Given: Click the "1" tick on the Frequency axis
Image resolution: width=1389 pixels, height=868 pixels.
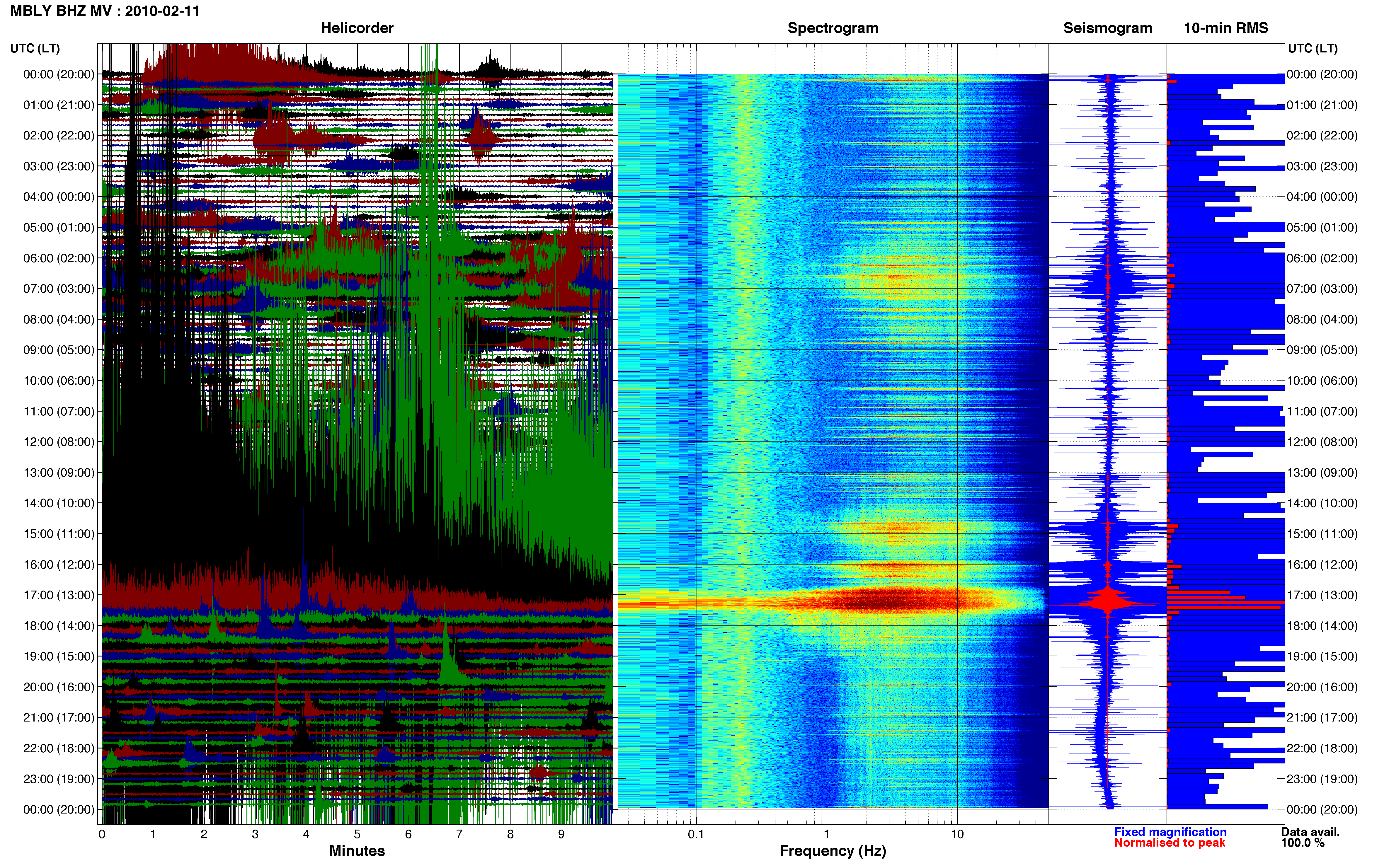Looking at the screenshot, I should 826,834.
